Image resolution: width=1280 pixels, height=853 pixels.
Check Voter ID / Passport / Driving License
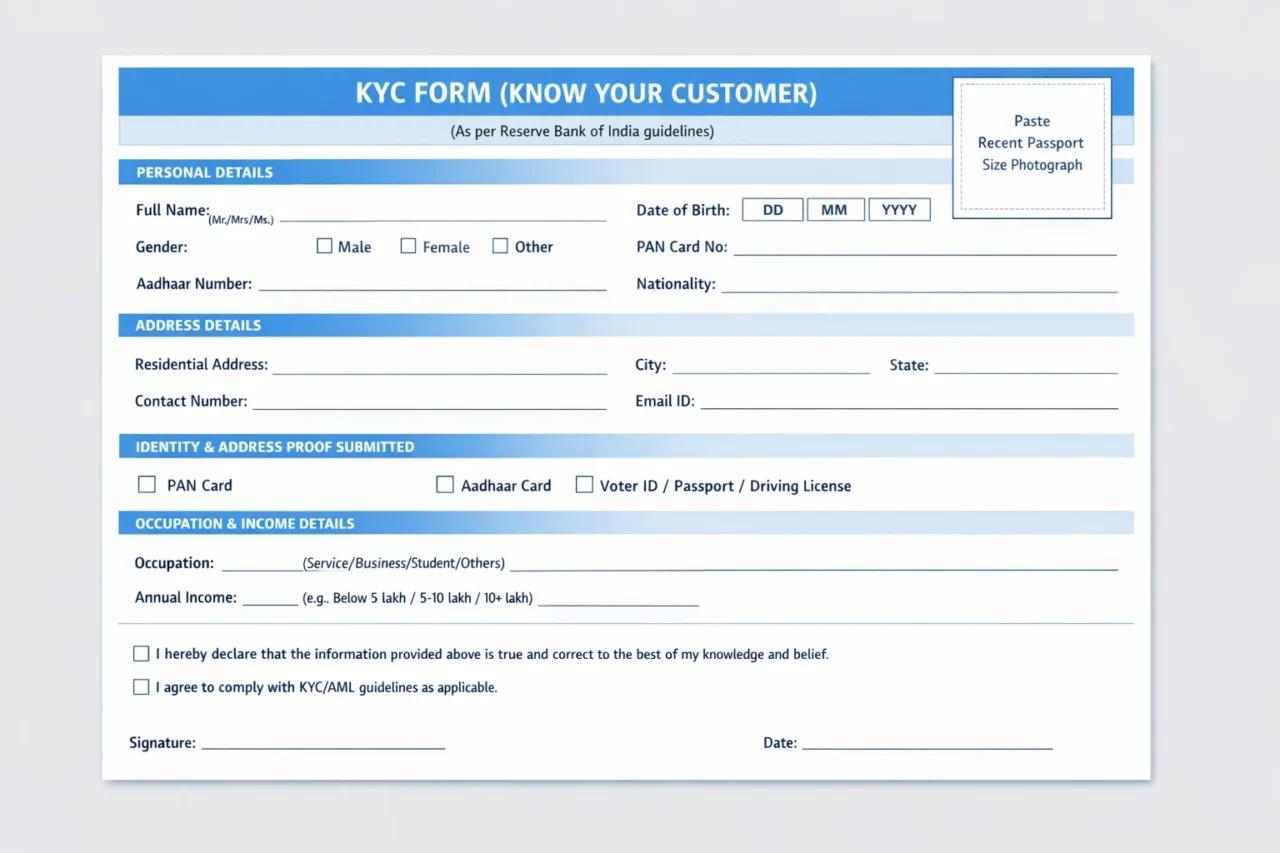point(584,483)
